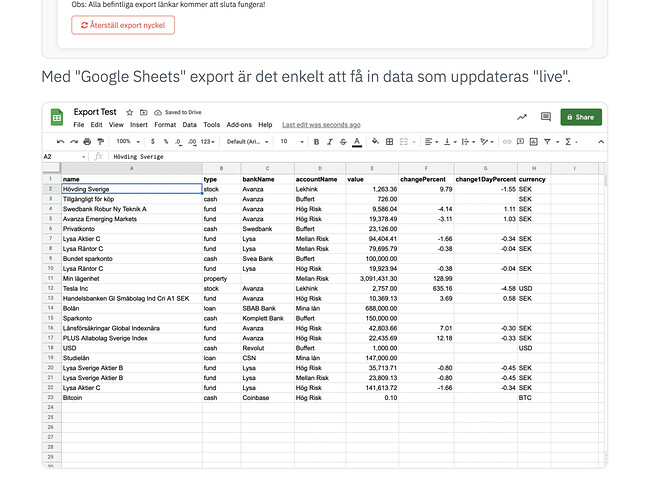Click the merge cells icon
Viewport: 649px width, 500px height.
coord(404,142)
